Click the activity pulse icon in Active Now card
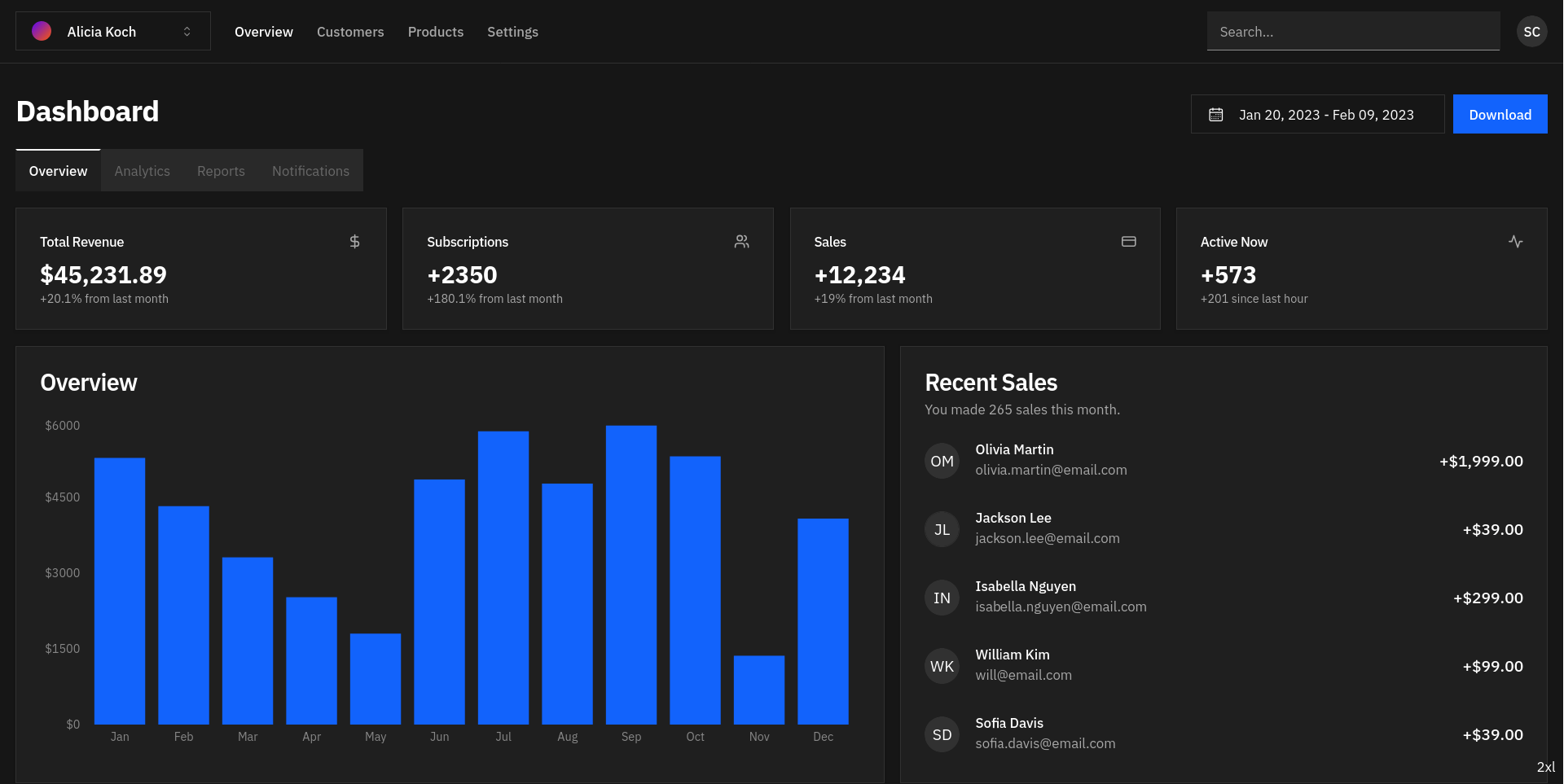This screenshot has height=784, width=1564. pyautogui.click(x=1515, y=242)
